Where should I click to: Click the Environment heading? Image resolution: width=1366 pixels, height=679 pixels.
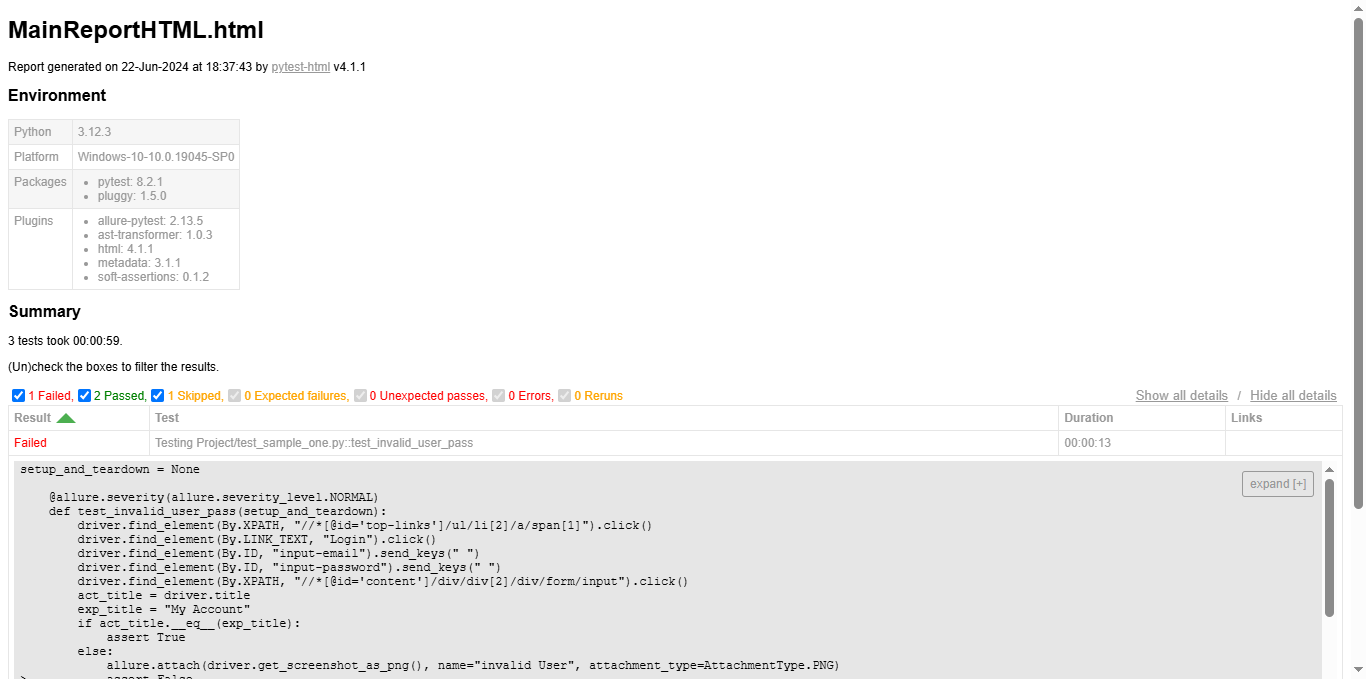(x=57, y=96)
